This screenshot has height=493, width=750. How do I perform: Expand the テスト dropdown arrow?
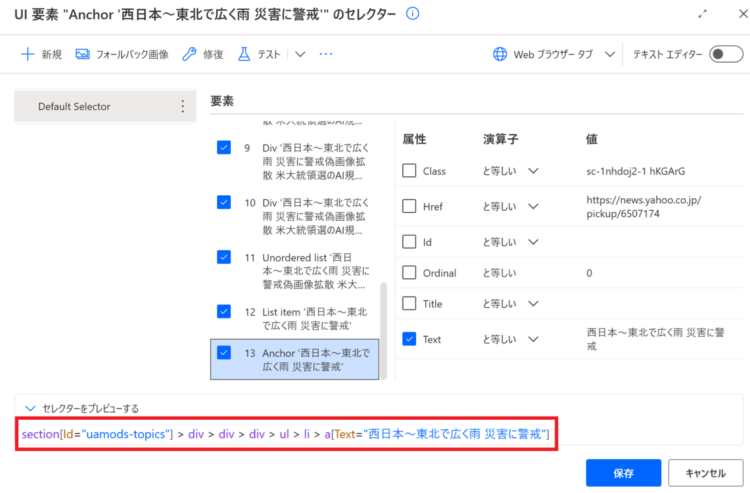300,54
